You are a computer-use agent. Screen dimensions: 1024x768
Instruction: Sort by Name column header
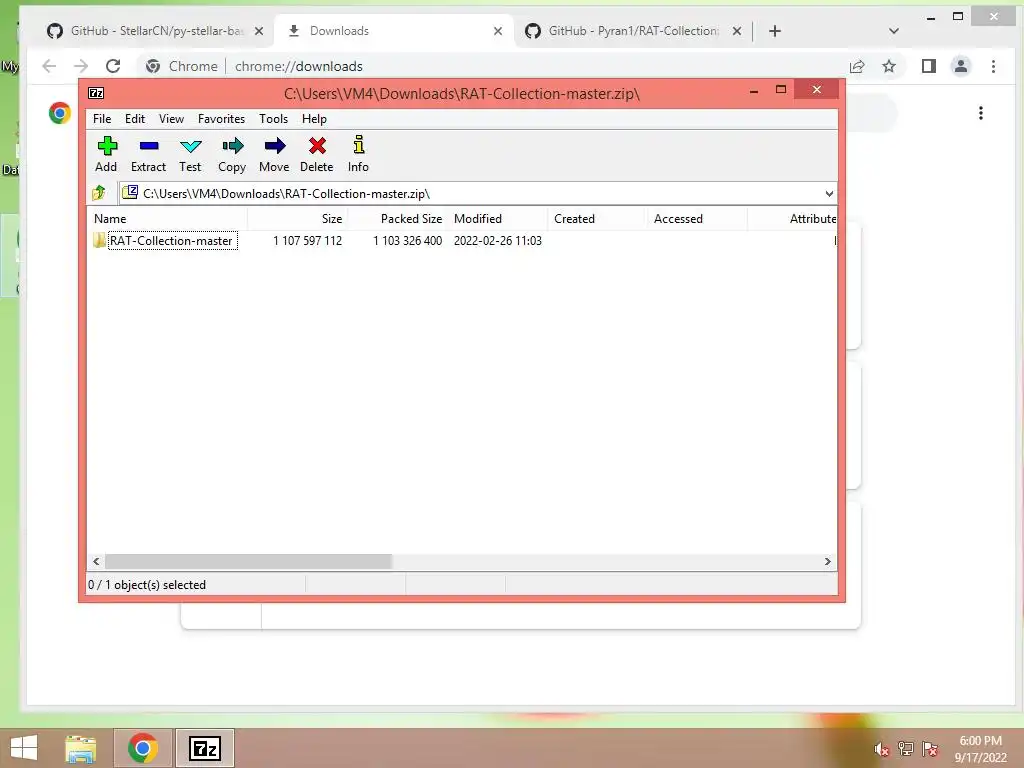pos(167,219)
